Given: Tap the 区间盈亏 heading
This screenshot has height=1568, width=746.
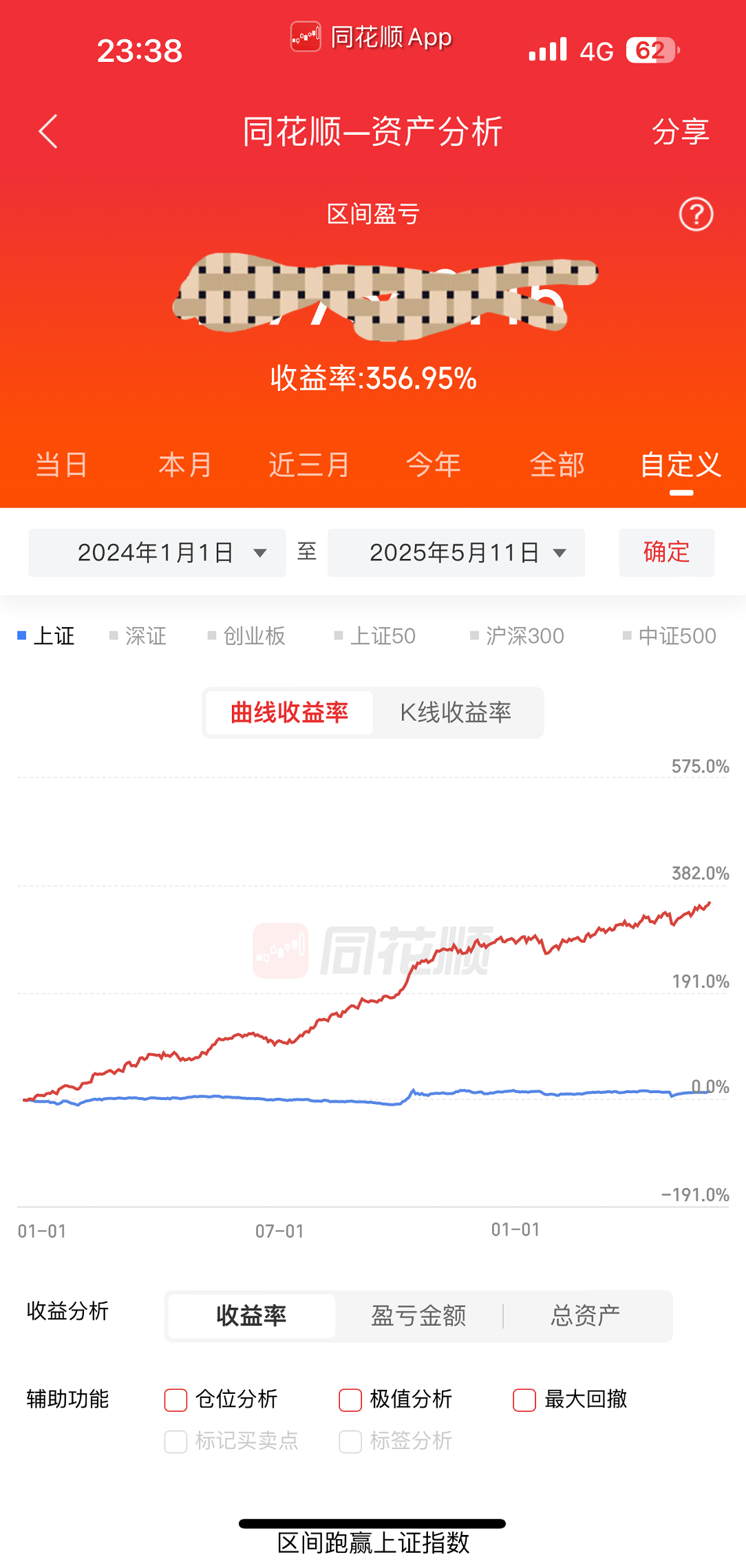Looking at the screenshot, I should (x=373, y=214).
